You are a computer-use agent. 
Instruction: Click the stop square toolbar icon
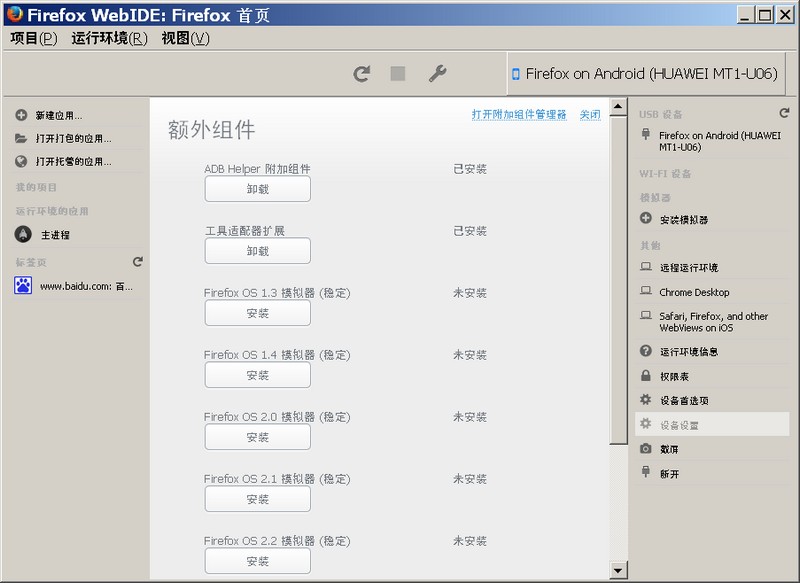coord(398,73)
